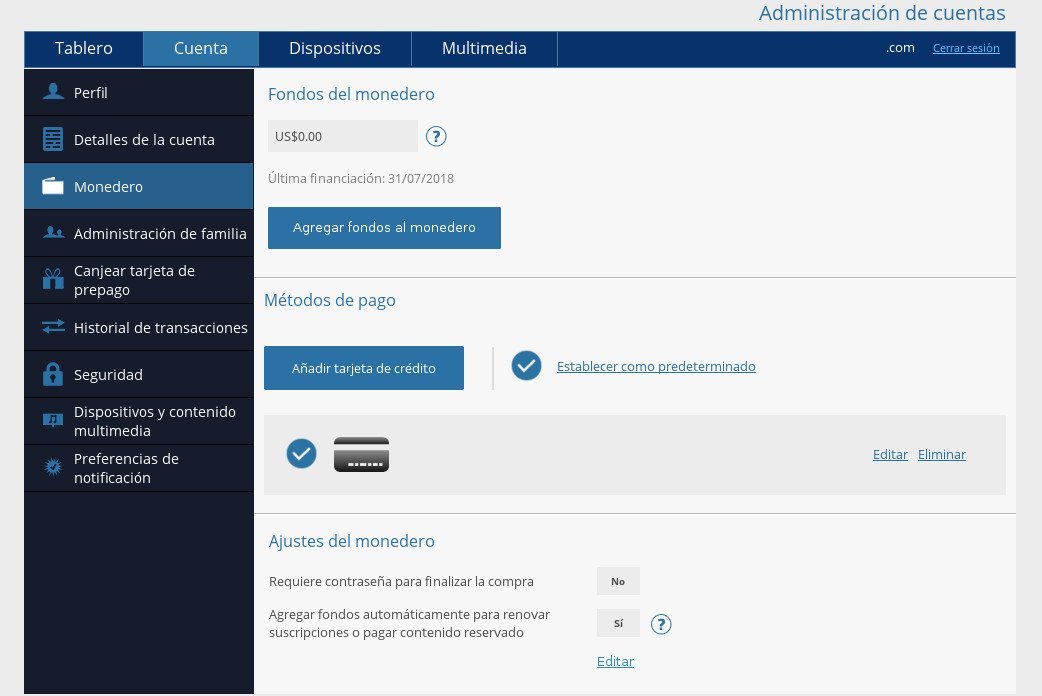
Task: Open help icon beside wallet balance
Action: click(x=436, y=136)
